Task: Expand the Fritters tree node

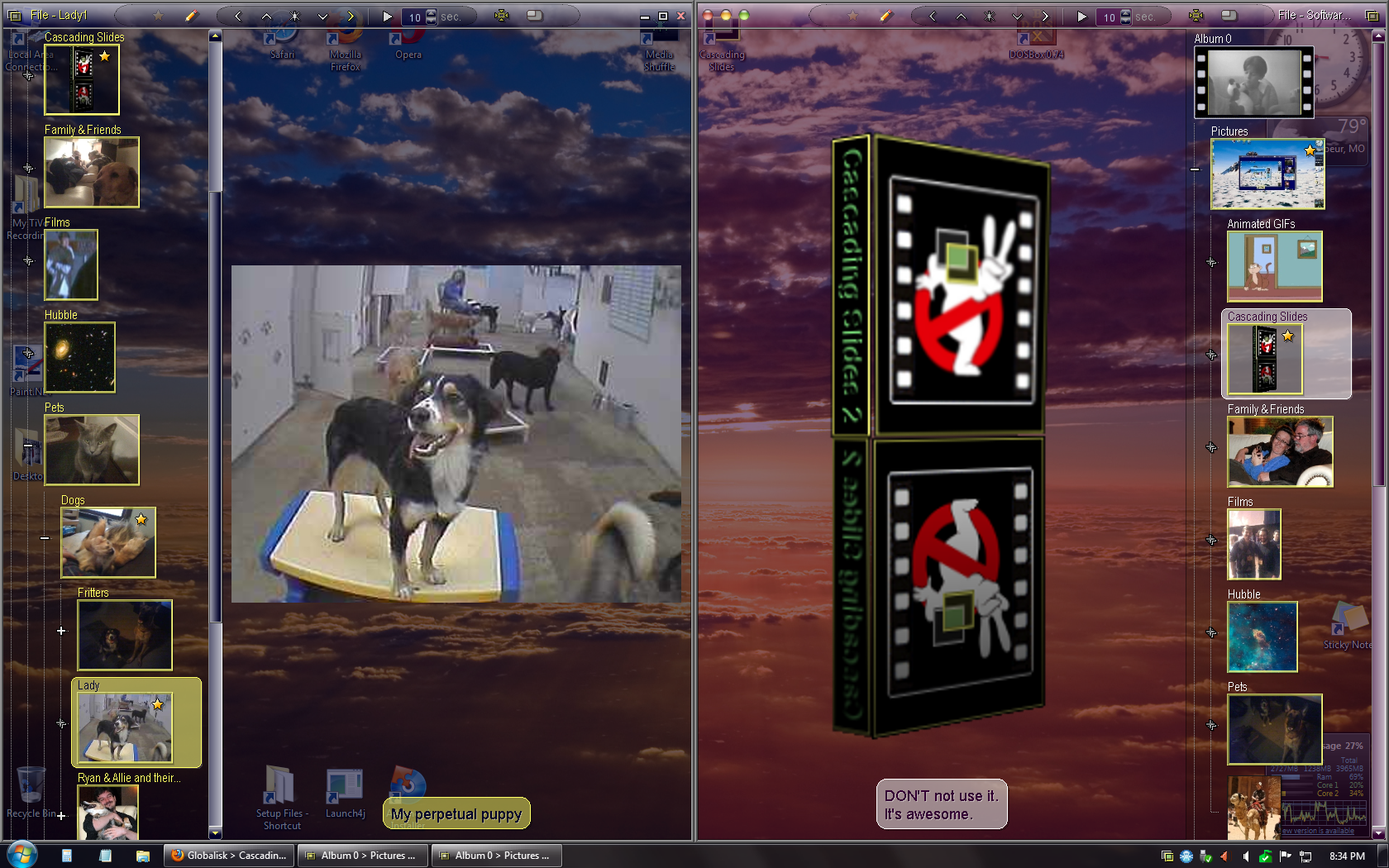Action: [61, 631]
